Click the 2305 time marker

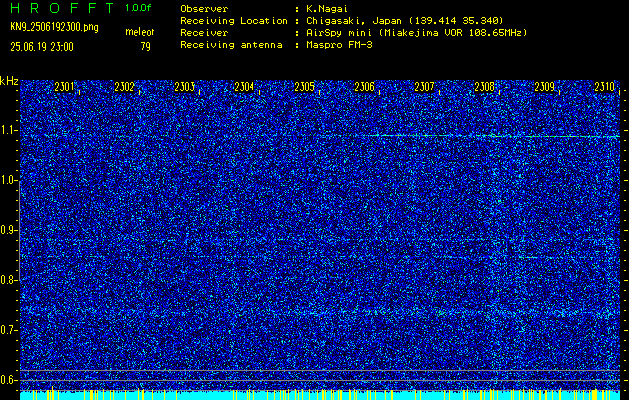[x=304, y=87]
